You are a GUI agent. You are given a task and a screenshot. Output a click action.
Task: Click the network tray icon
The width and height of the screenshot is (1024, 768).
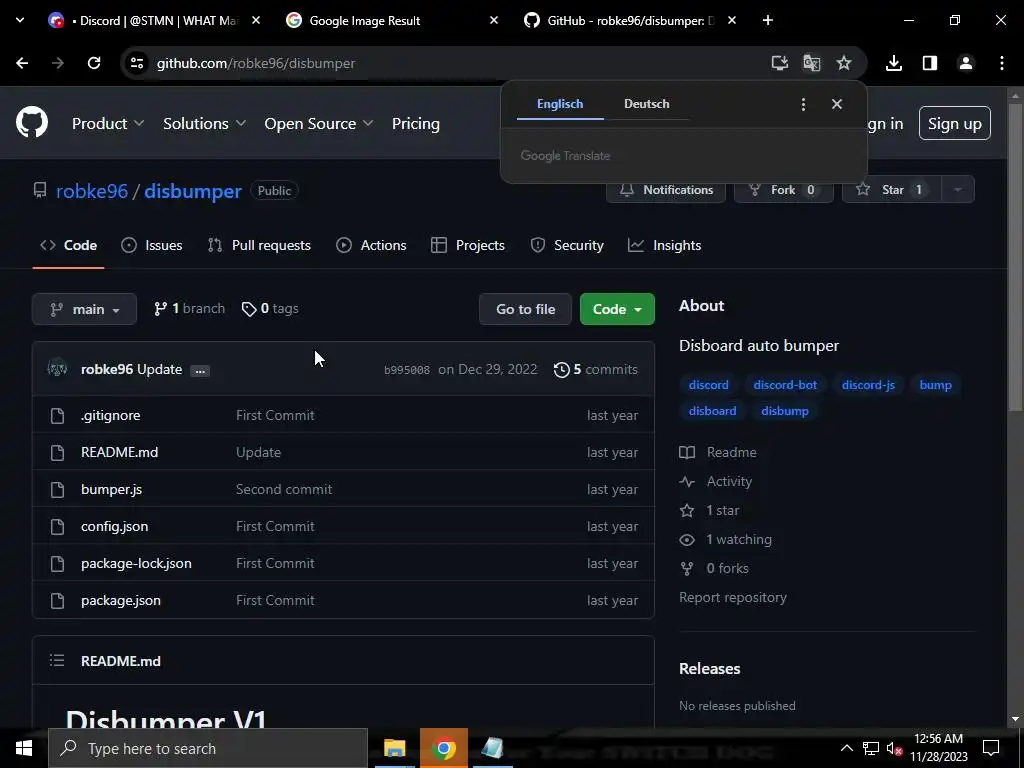871,748
